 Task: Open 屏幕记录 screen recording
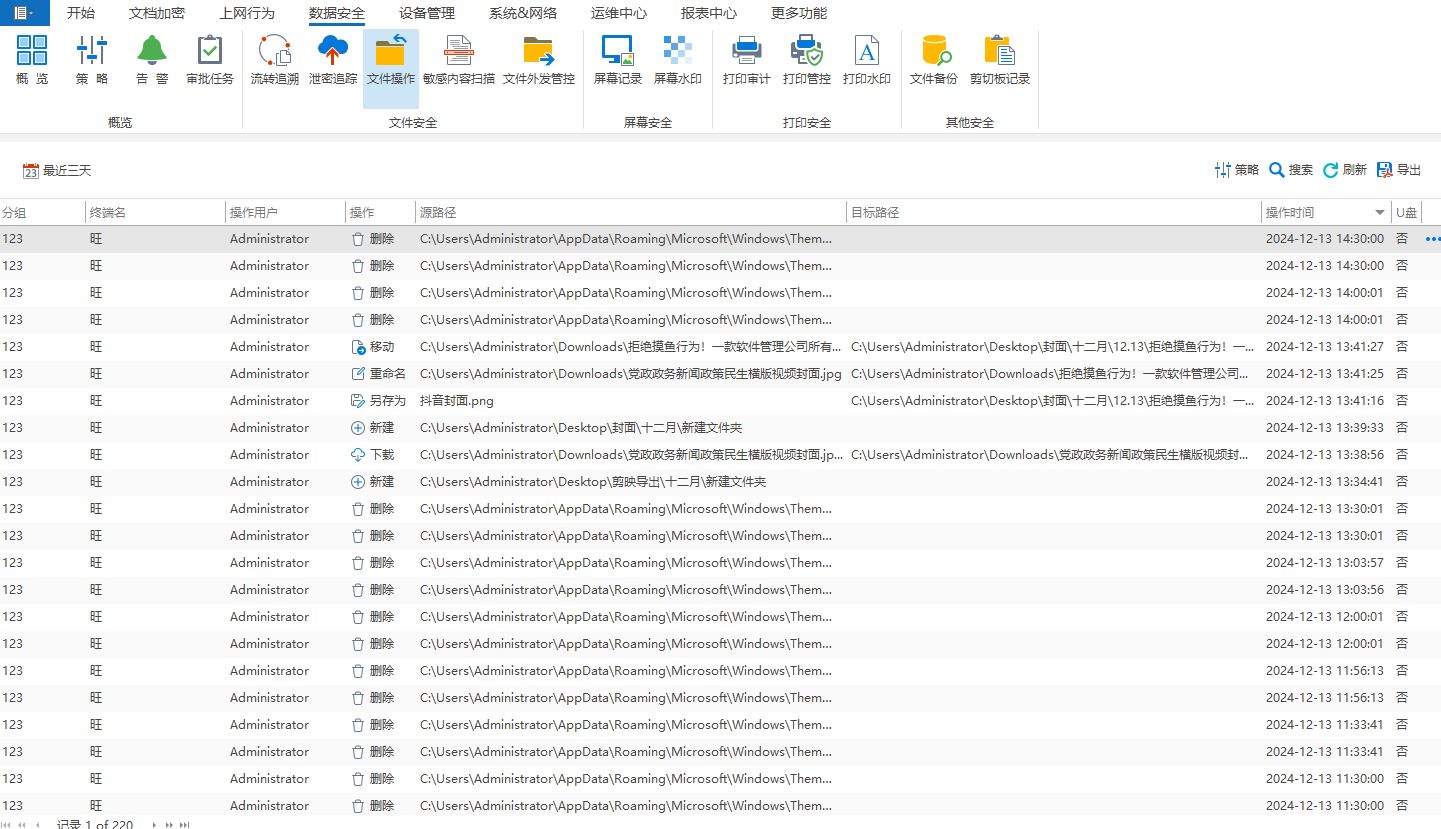617,60
